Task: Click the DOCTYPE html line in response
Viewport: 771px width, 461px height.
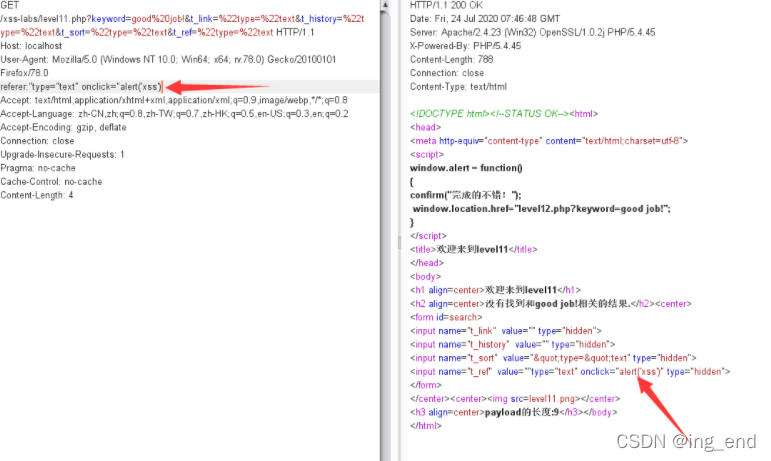Action: 504,114
